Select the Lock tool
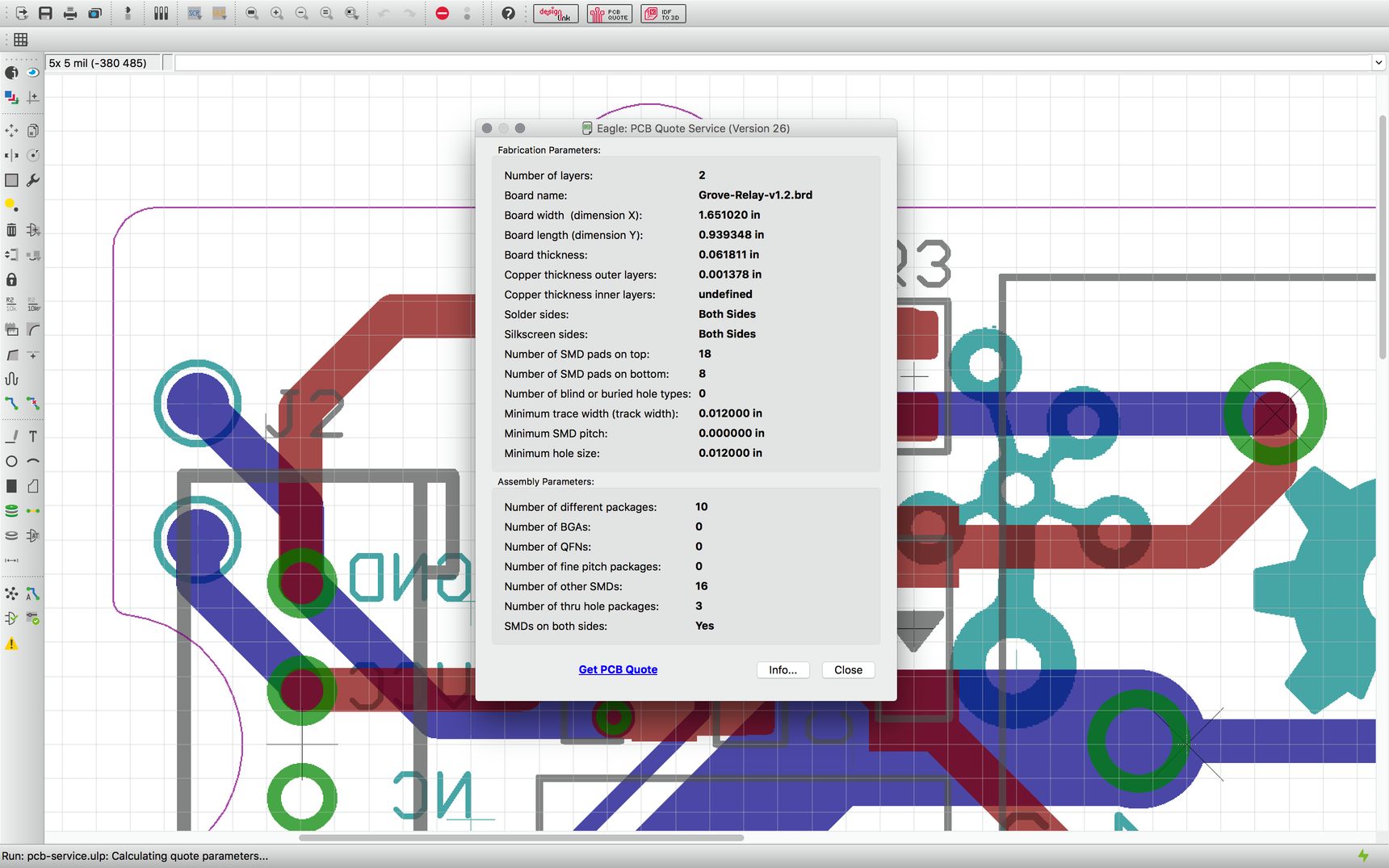The width and height of the screenshot is (1389, 868). click(11, 280)
